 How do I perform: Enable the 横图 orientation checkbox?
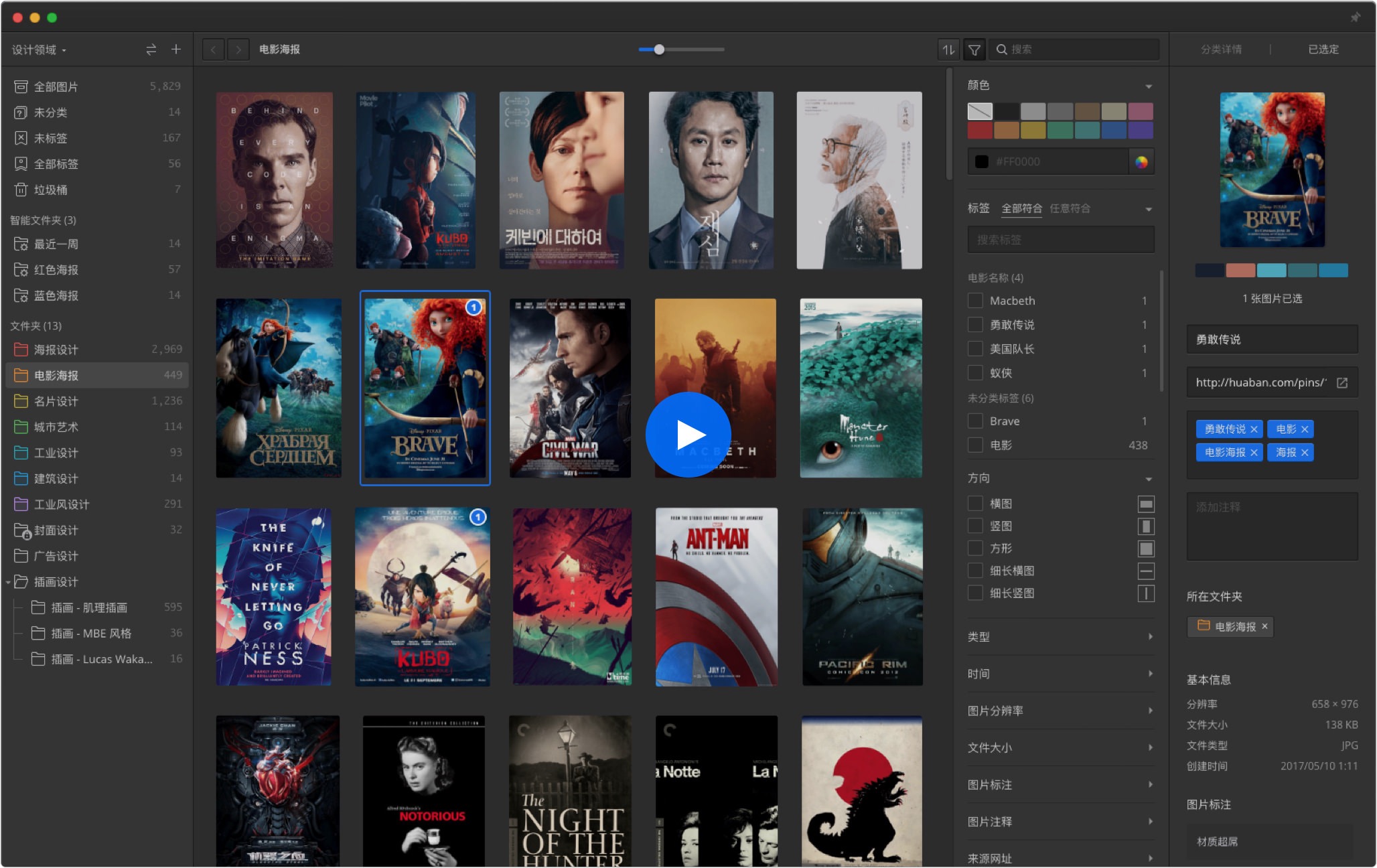[x=975, y=504]
